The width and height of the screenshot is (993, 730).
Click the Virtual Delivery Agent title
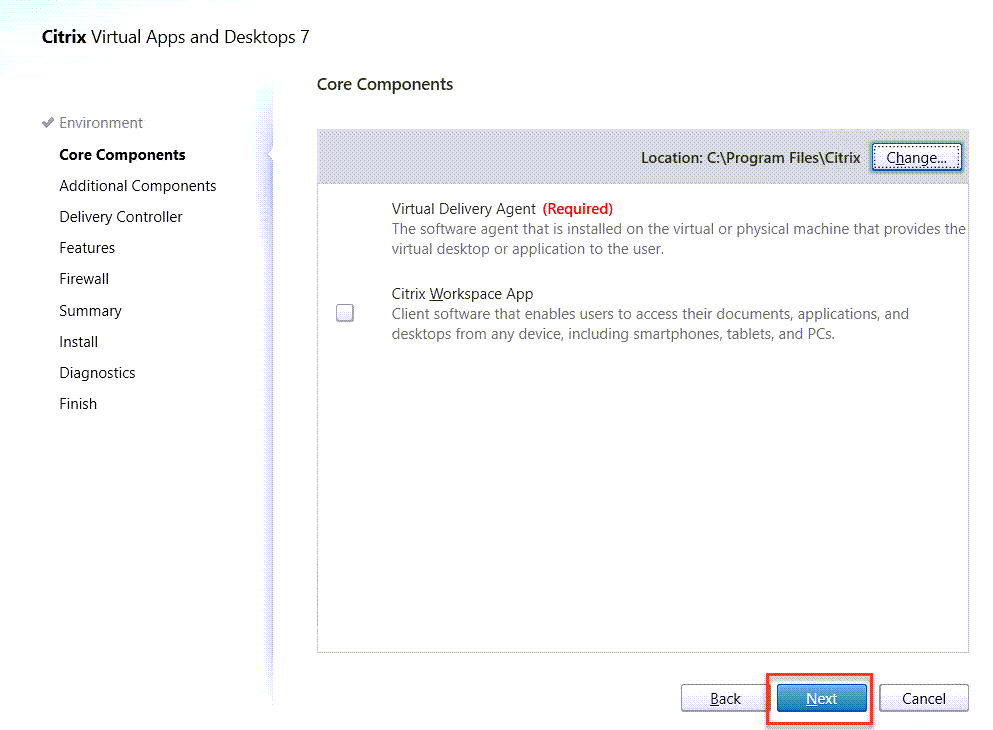(x=463, y=209)
